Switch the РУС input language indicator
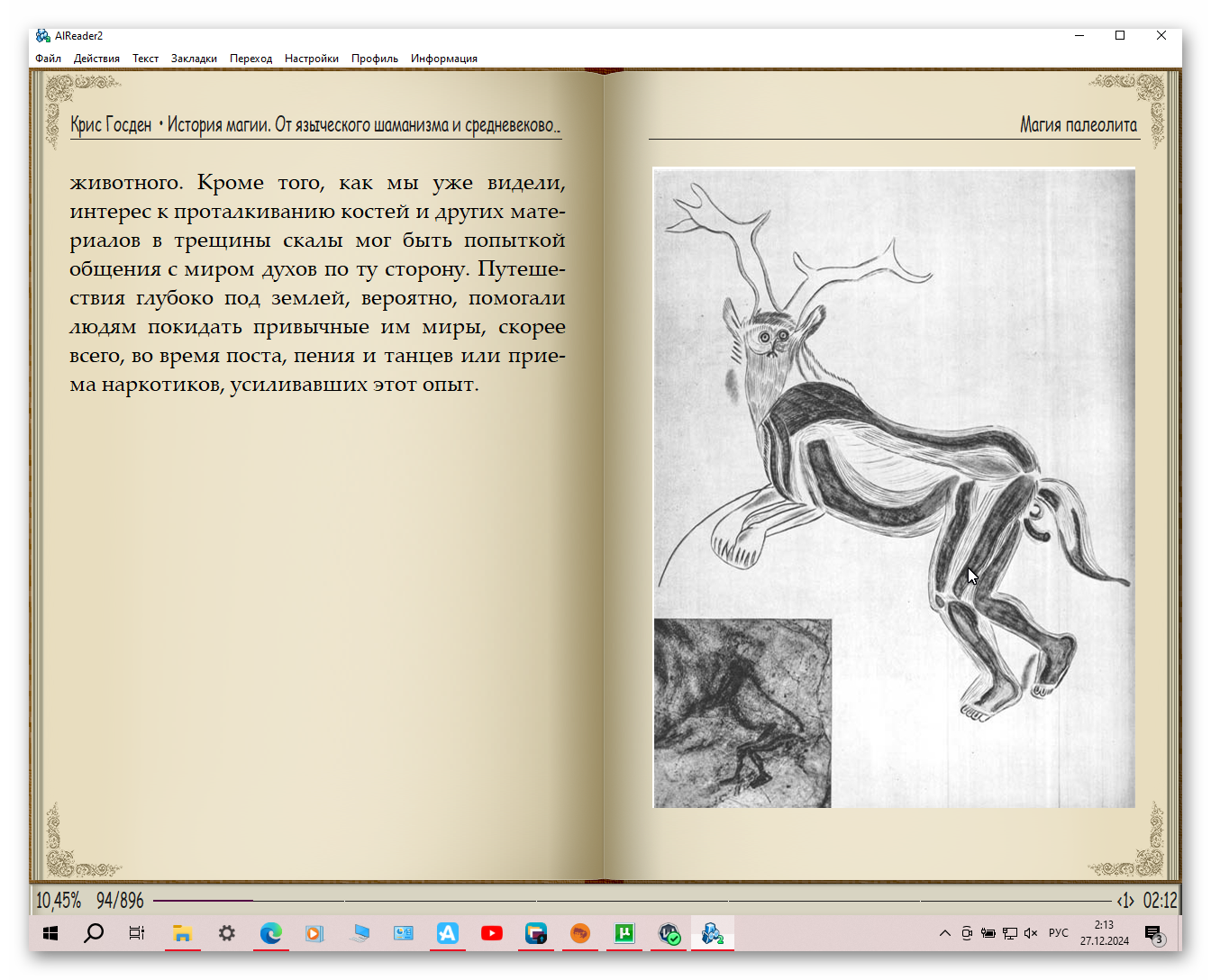Screen dimensions: 1211x980 coord(1058,933)
